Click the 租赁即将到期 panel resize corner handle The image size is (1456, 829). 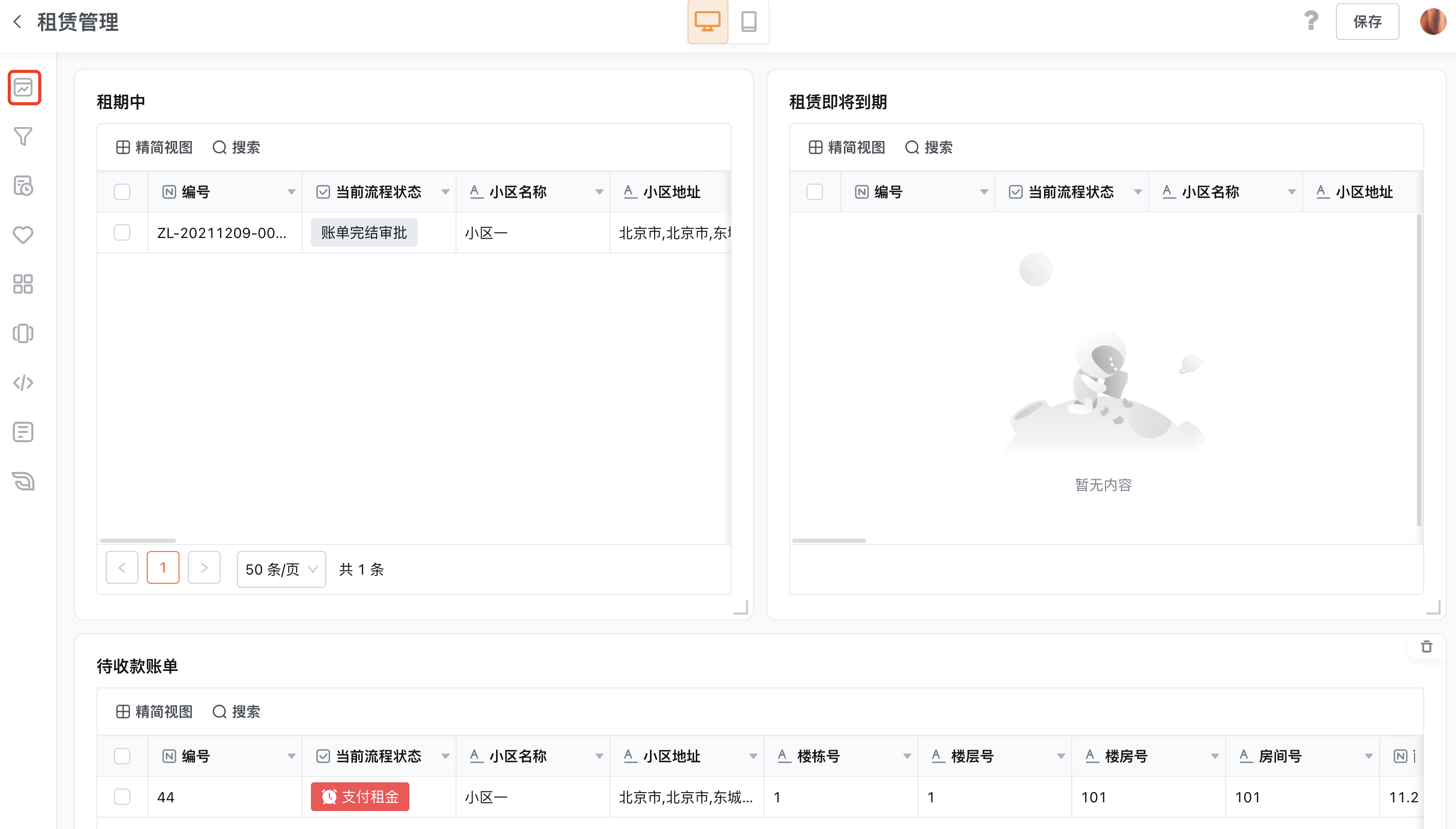(1433, 607)
